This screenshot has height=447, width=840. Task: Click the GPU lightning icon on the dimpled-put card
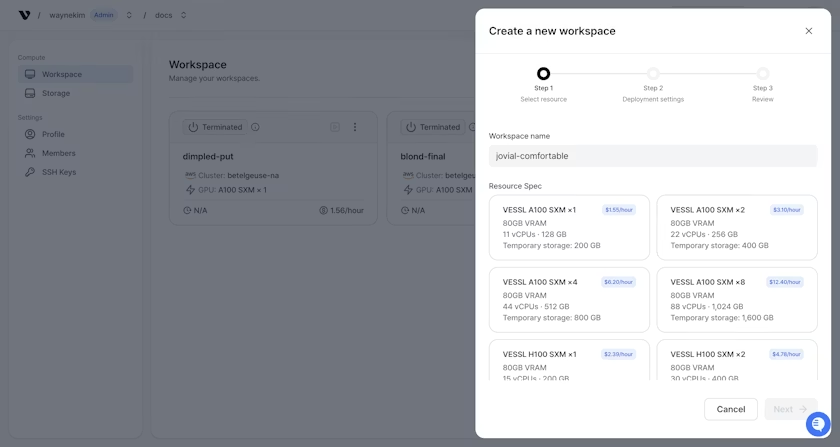coord(190,190)
